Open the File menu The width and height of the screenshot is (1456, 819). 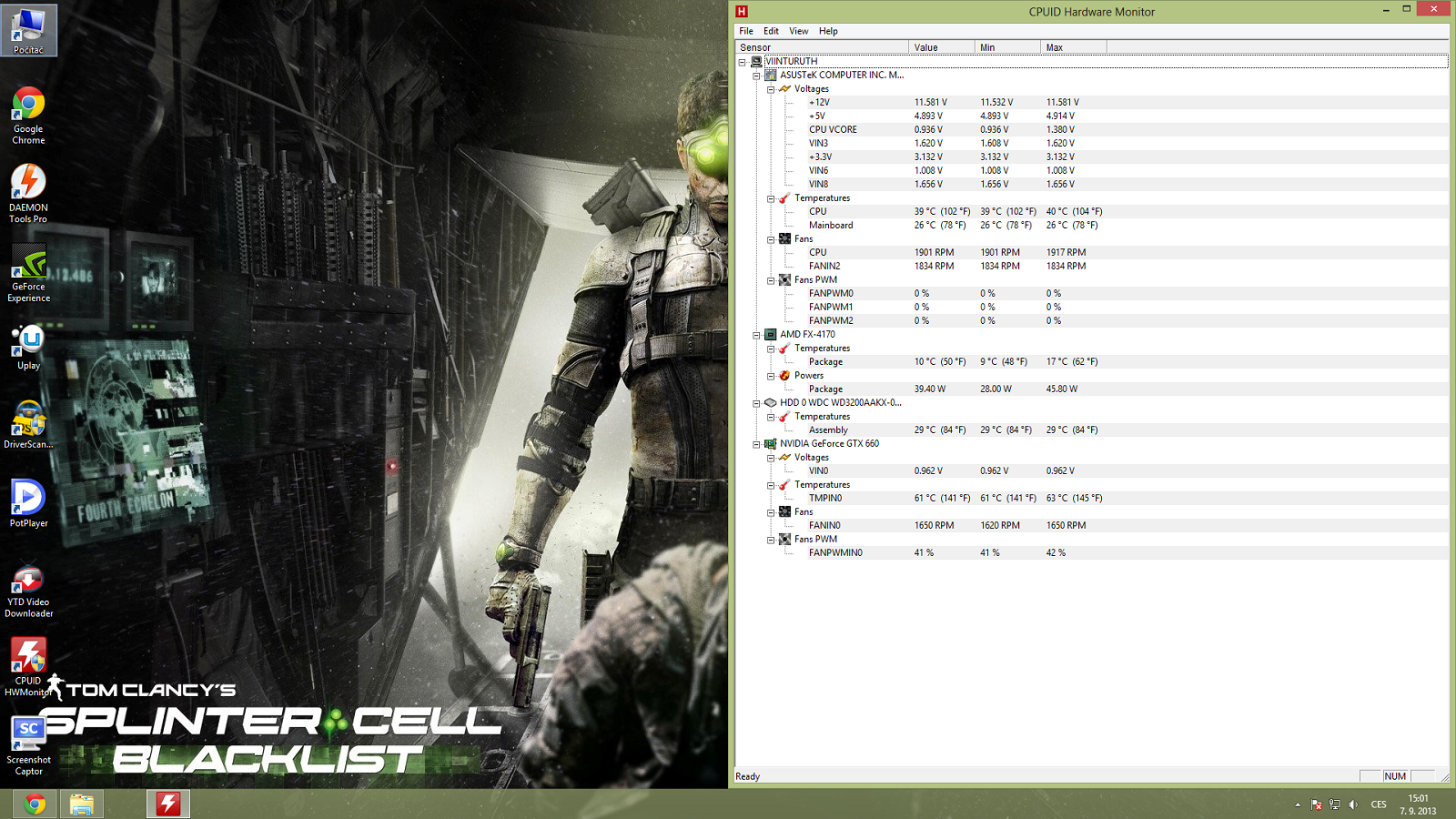tap(746, 31)
